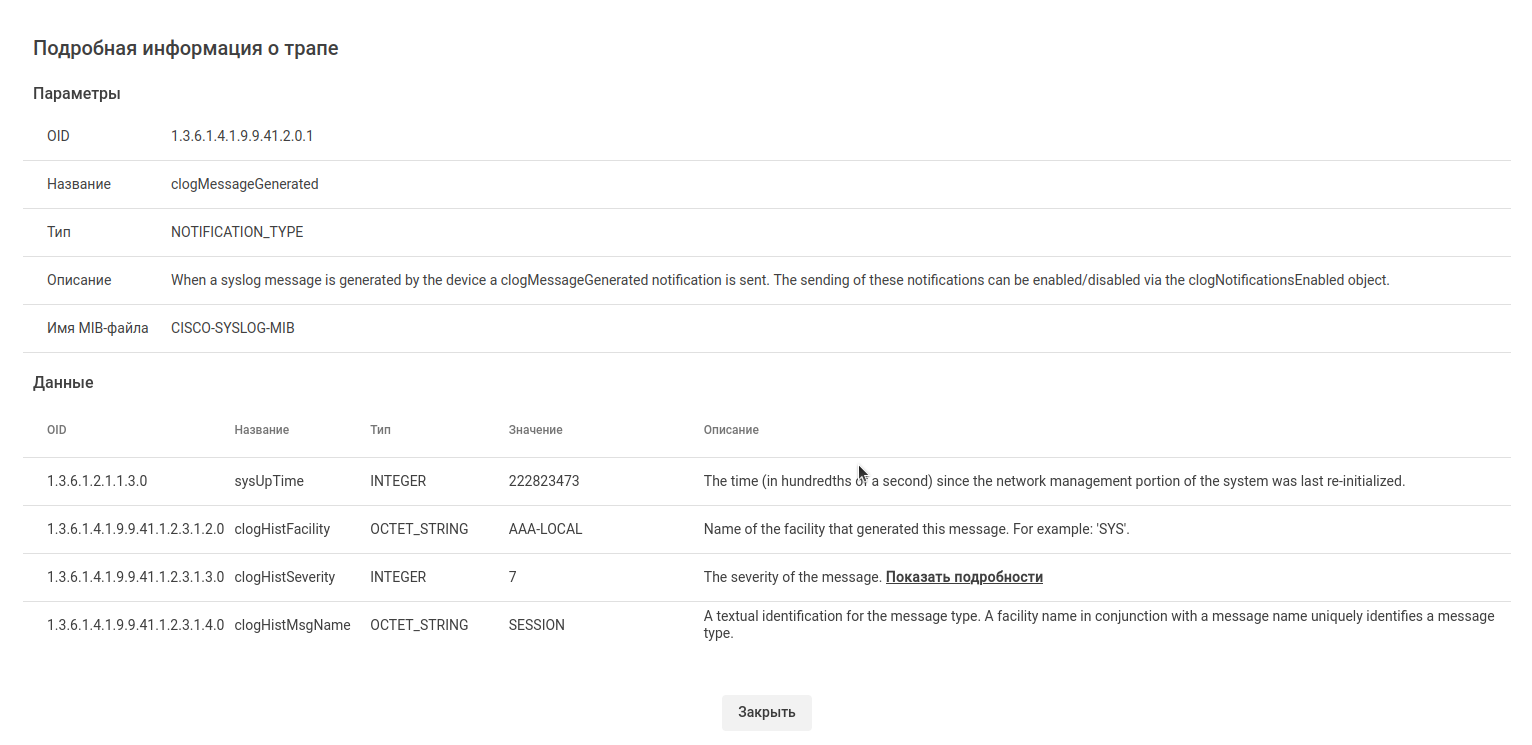Select the clogMessageGenerated name value

(245, 184)
